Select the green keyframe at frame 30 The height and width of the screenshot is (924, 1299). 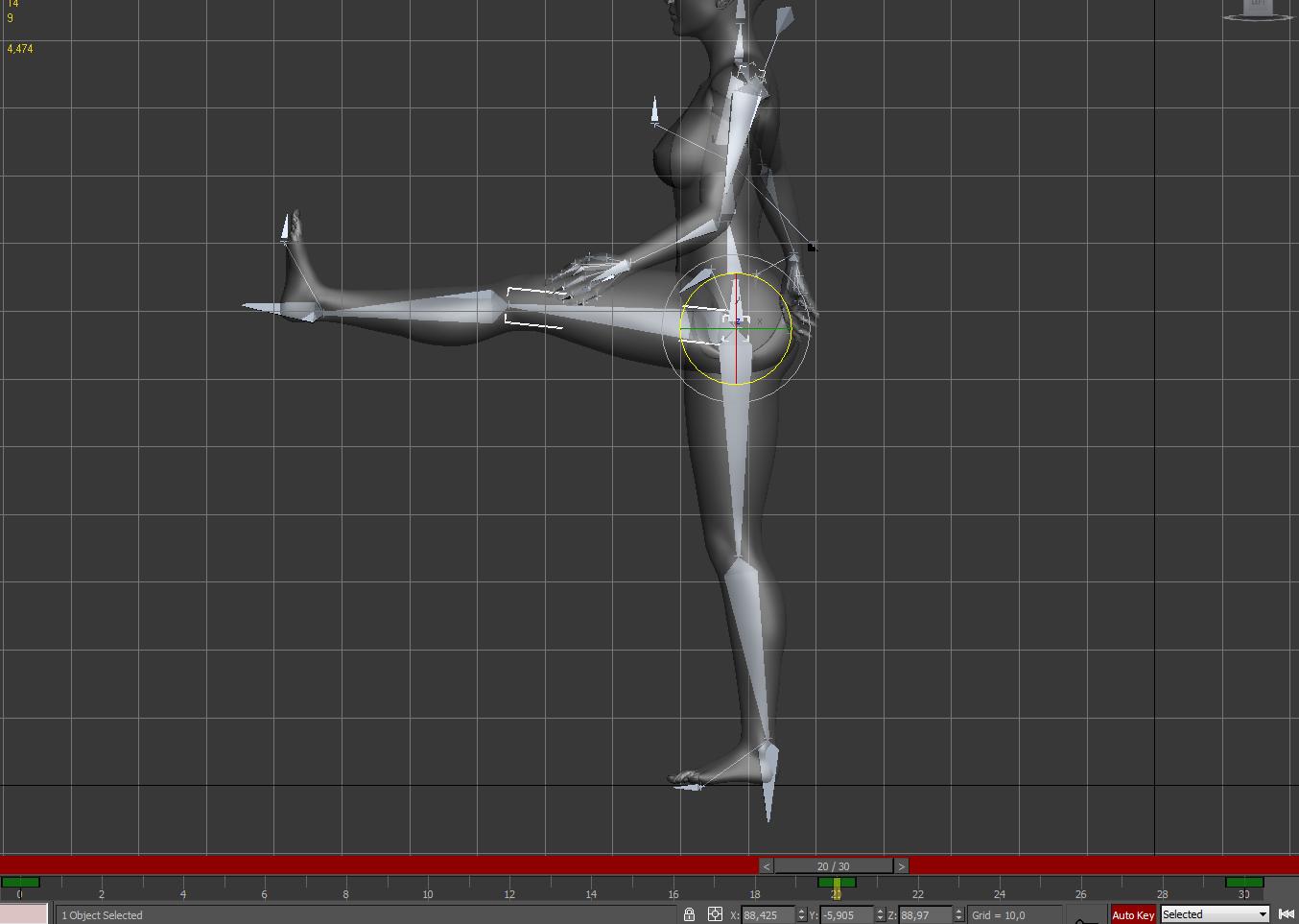click(x=1244, y=882)
